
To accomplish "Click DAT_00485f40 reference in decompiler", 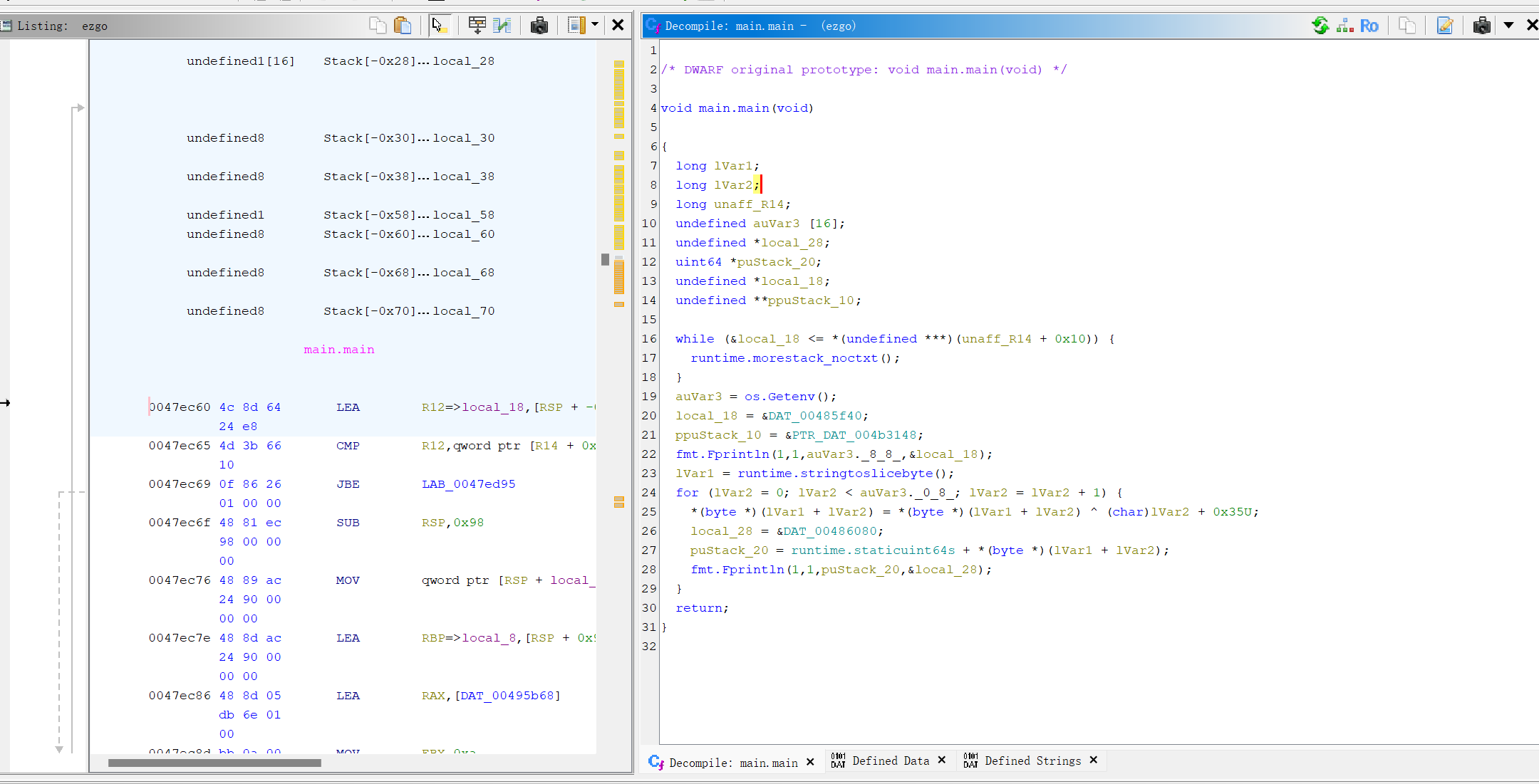I will pyautogui.click(x=815, y=416).
